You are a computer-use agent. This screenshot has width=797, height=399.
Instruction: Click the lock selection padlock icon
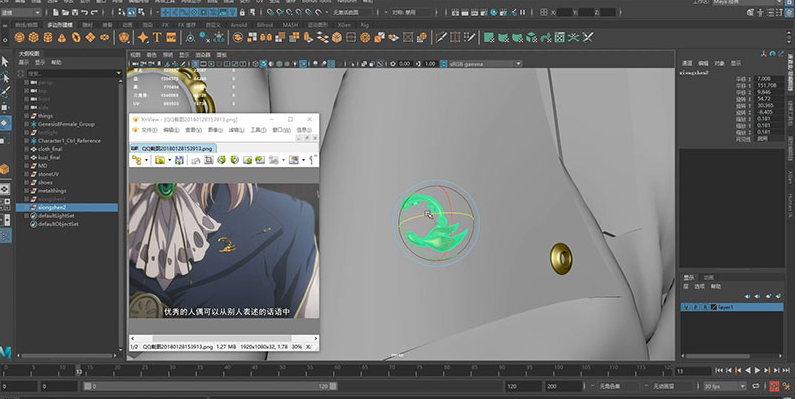(242, 12)
